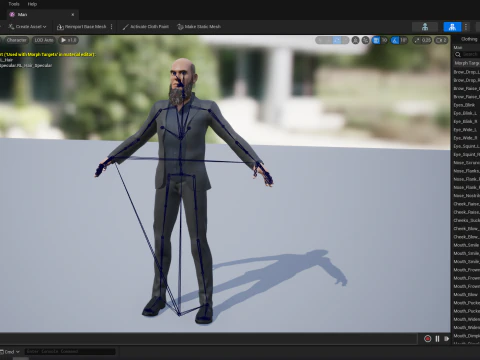Pause the animation preview
The width and height of the screenshot is (480, 360).
[x=437, y=339]
